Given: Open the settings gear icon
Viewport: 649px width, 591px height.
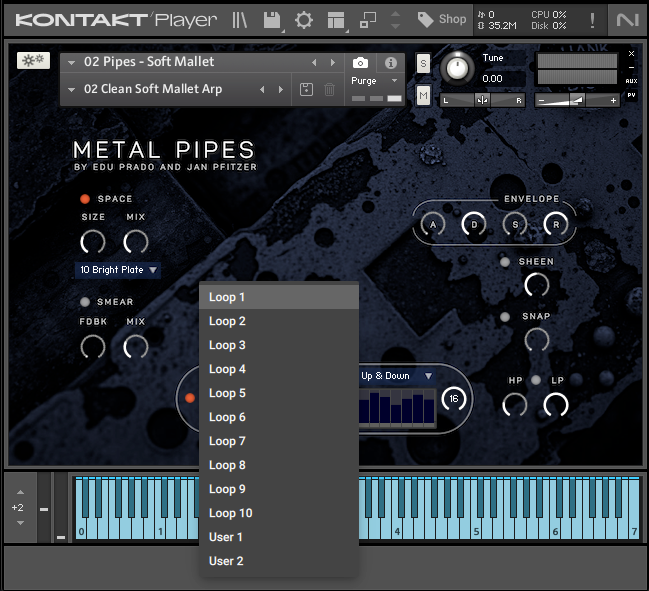Looking at the screenshot, I should [x=303, y=19].
